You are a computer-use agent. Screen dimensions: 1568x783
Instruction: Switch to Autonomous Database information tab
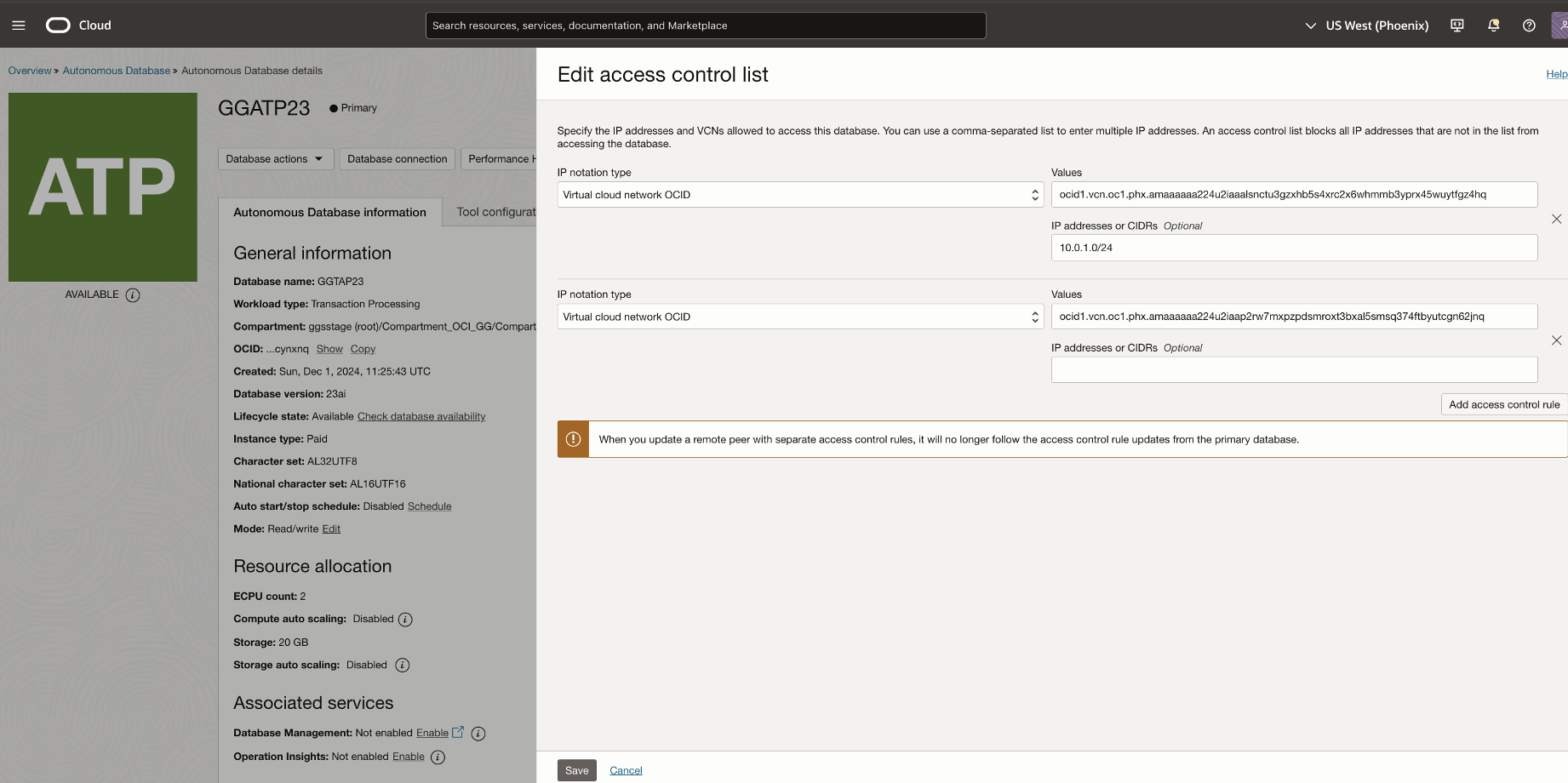329,213
